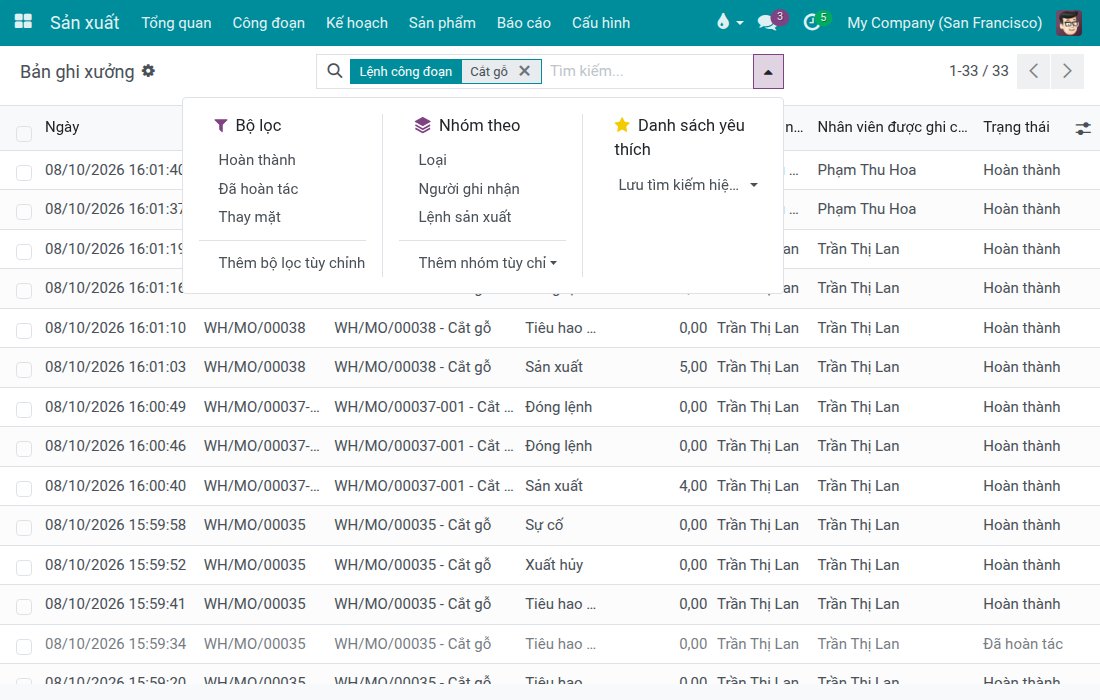1100x700 pixels.
Task: Click the gear icon beside Bản ghi xưởng
Action: [148, 71]
